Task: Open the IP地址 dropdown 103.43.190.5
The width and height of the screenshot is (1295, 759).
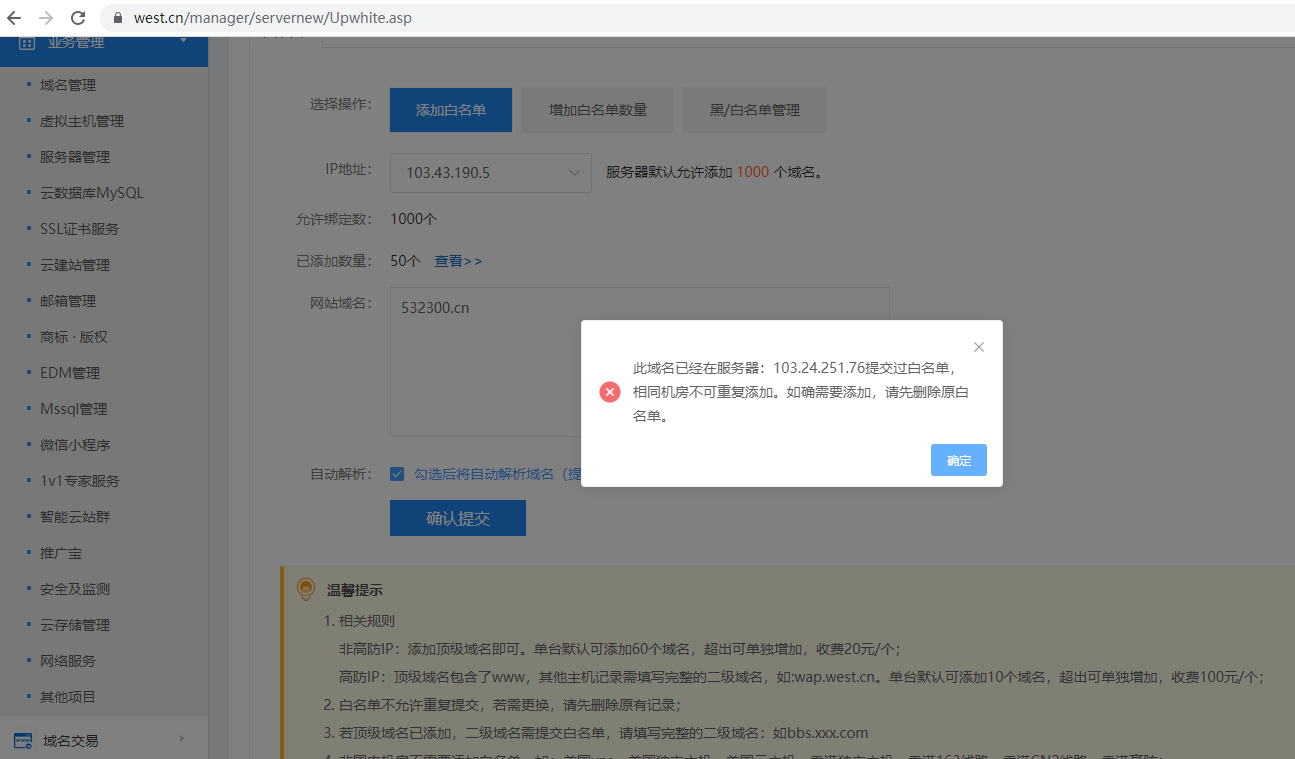Action: [491, 173]
